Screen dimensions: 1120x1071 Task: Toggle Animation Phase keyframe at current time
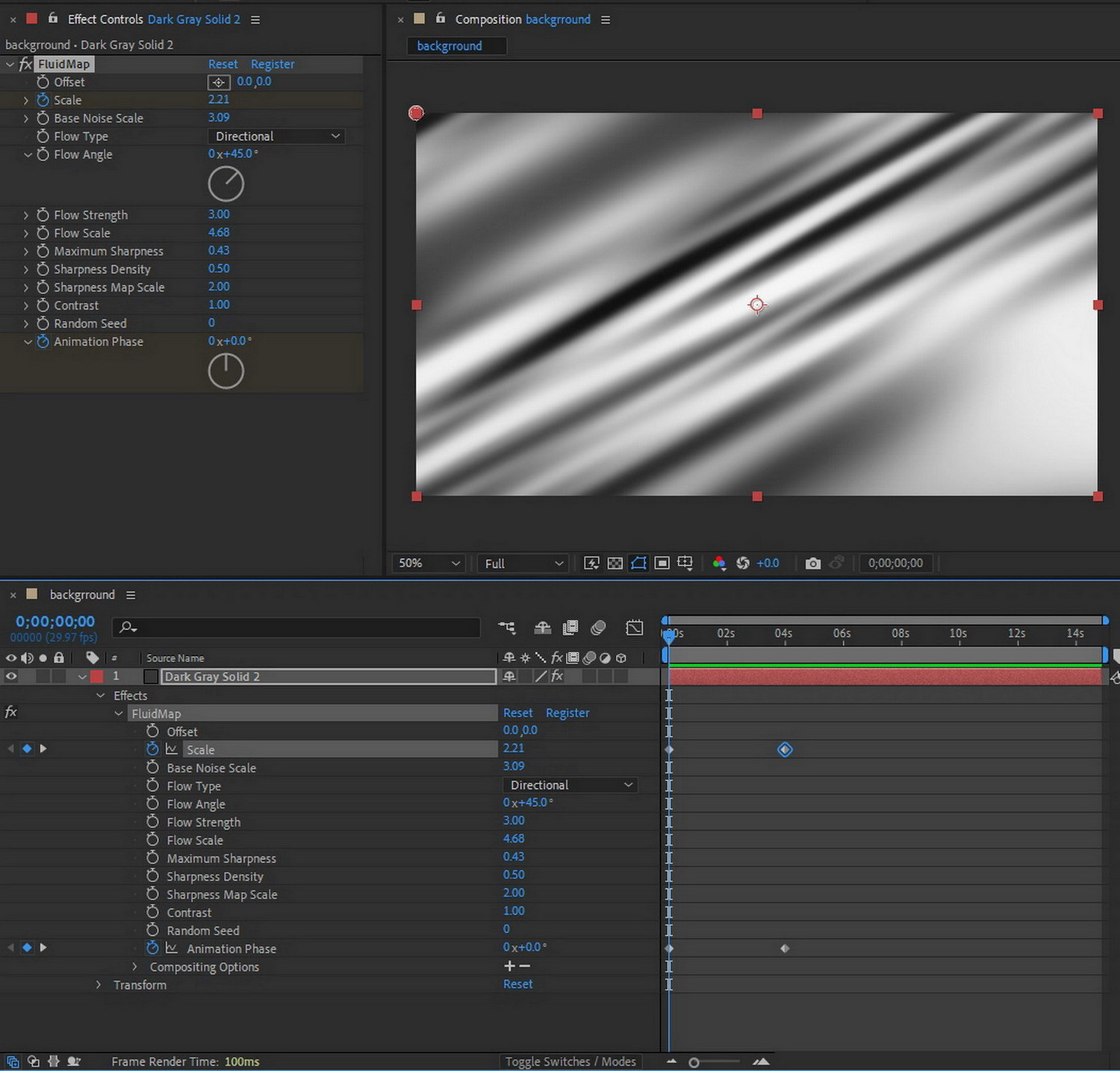[x=27, y=948]
